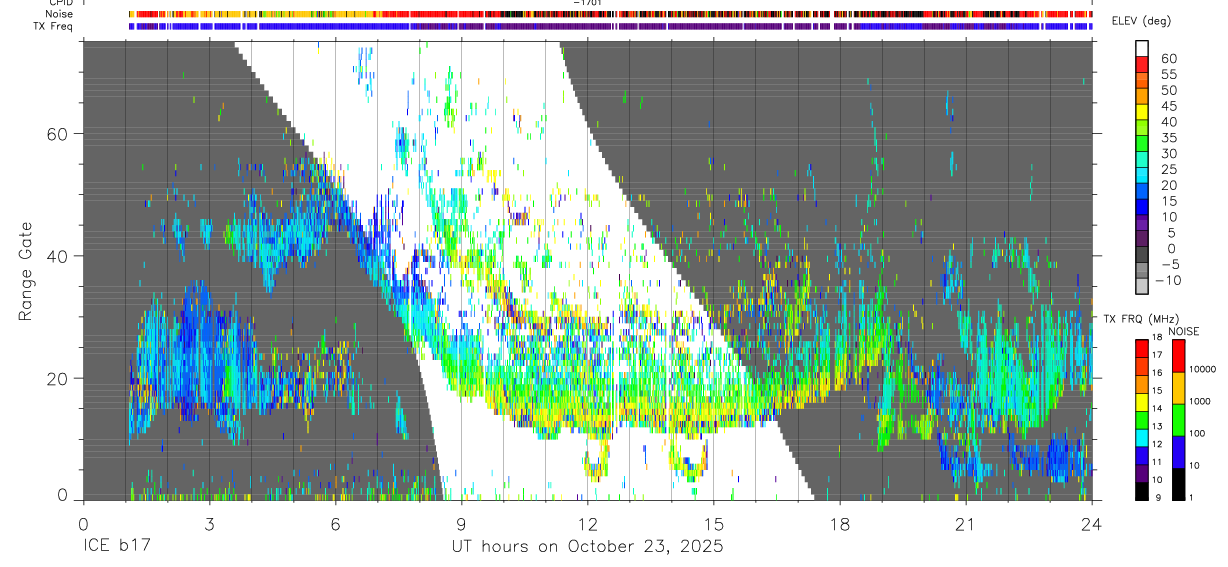Click the '21' tick label on the UT hours axis
The width and height of the screenshot is (1228, 567).
tap(965, 524)
